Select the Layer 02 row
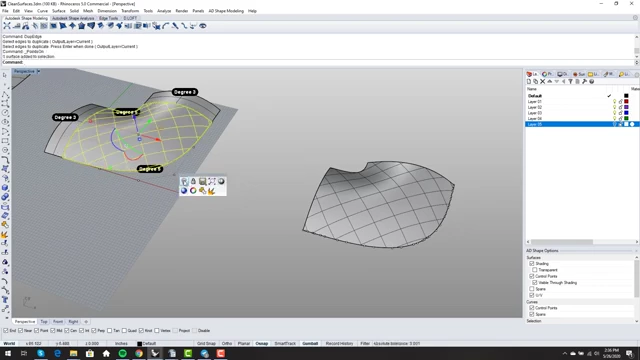This screenshot has height=360, width=640. (581, 107)
